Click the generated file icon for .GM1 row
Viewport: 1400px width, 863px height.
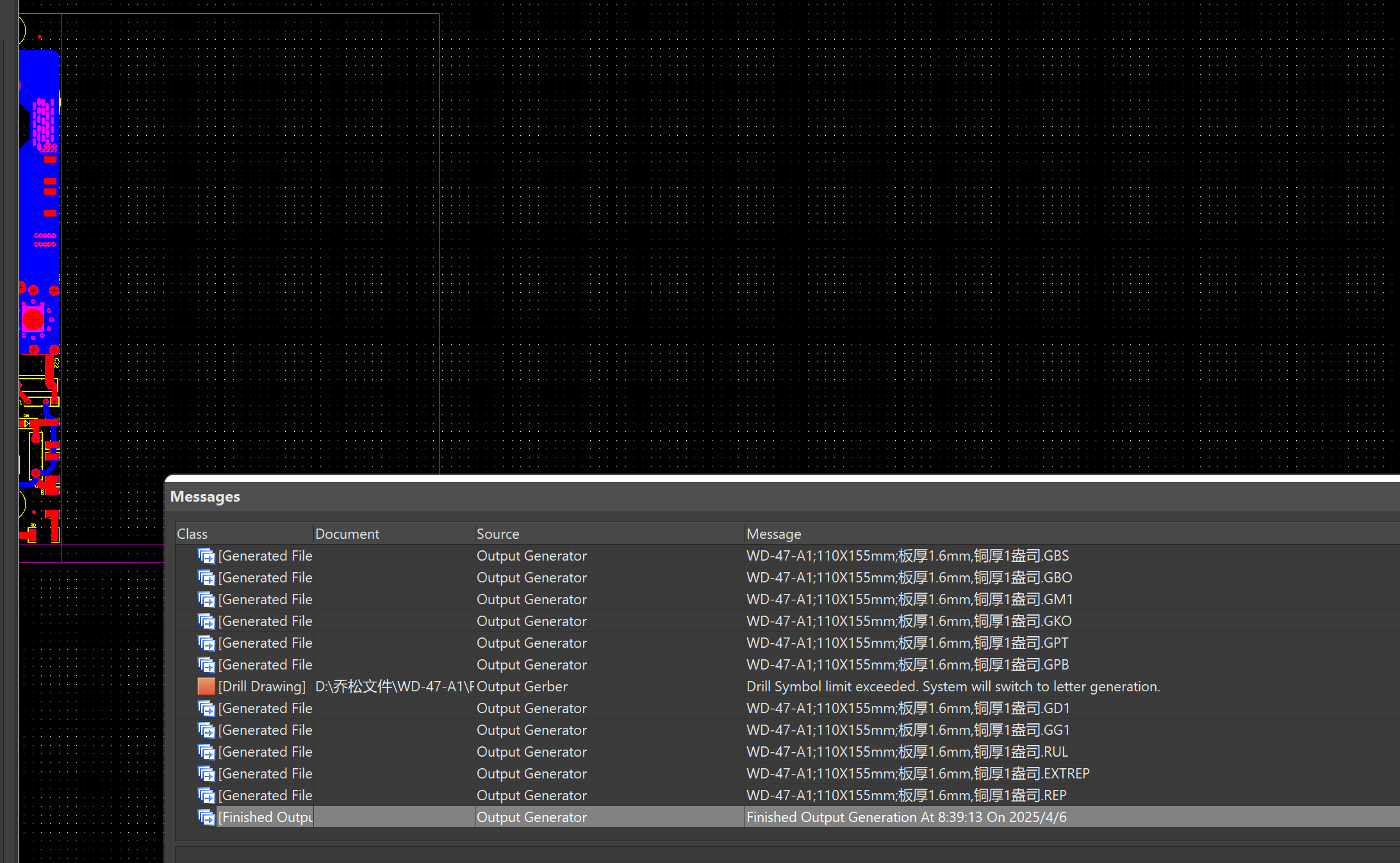tap(206, 600)
